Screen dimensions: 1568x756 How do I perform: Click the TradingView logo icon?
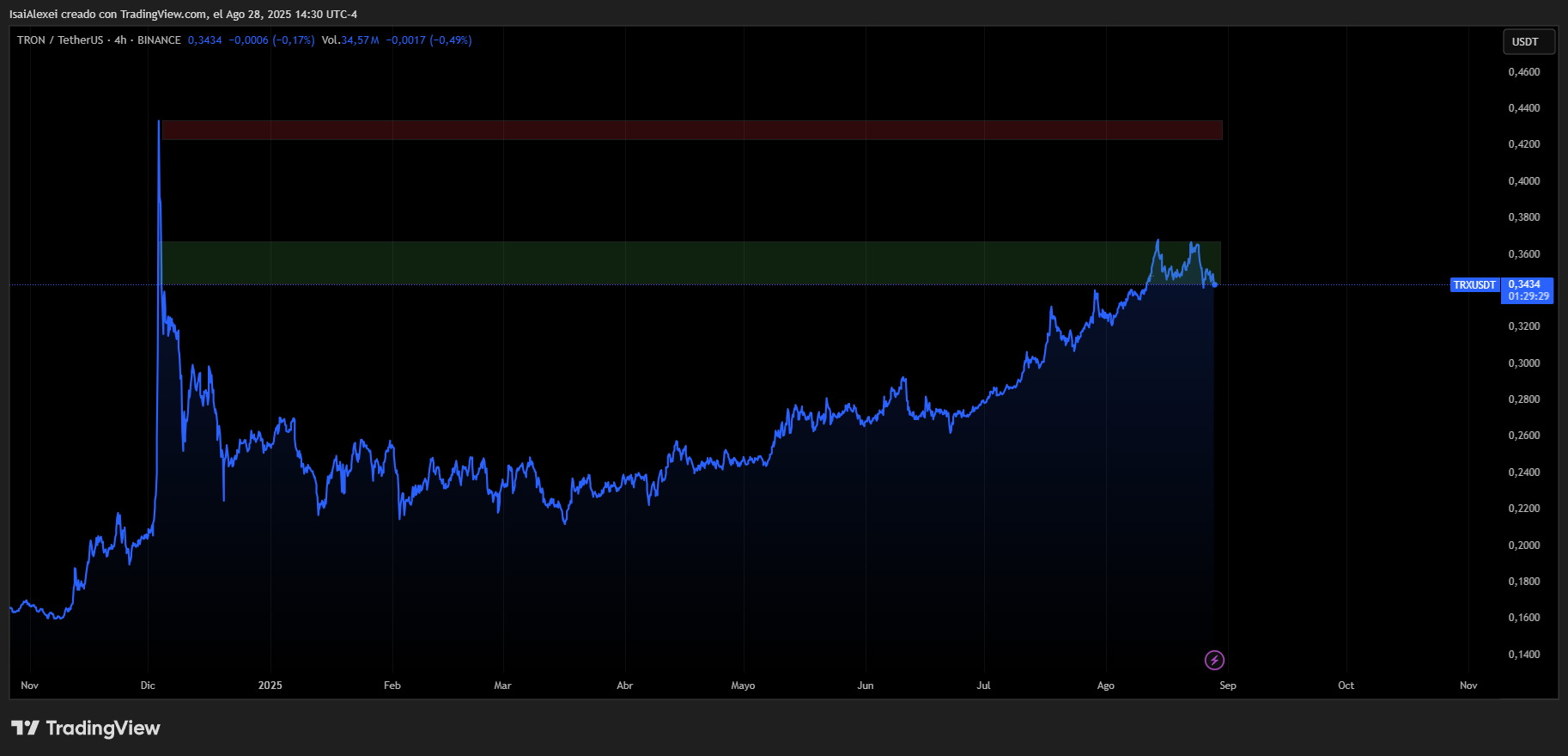pyautogui.click(x=25, y=729)
